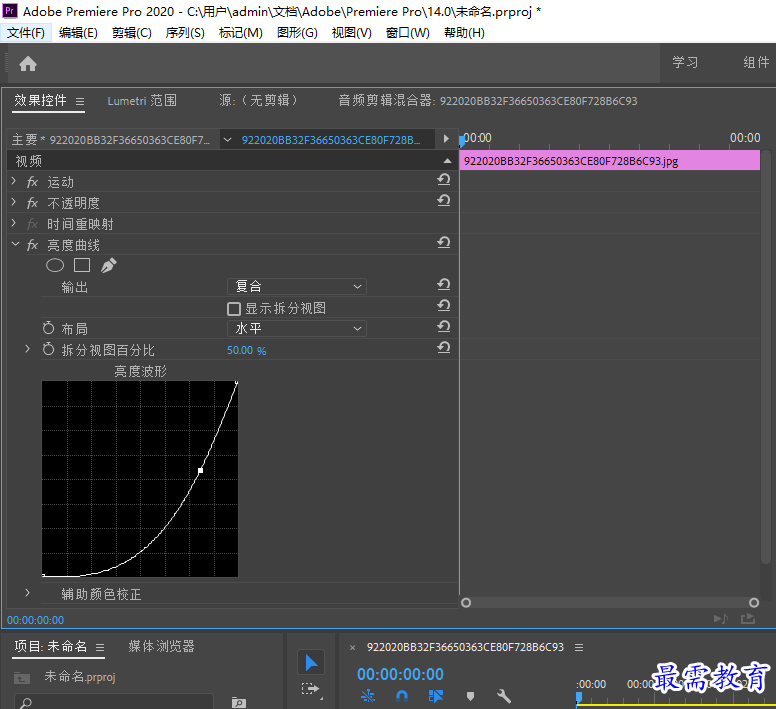776x709 pixels.
Task: Select the Track Select Forward tool
Action: 310,689
